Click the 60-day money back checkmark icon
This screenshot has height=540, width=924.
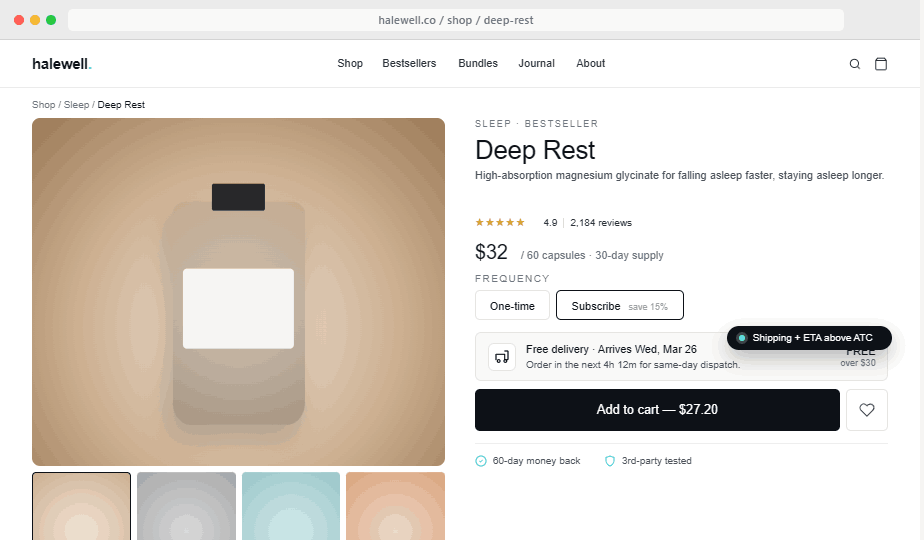pos(481,461)
